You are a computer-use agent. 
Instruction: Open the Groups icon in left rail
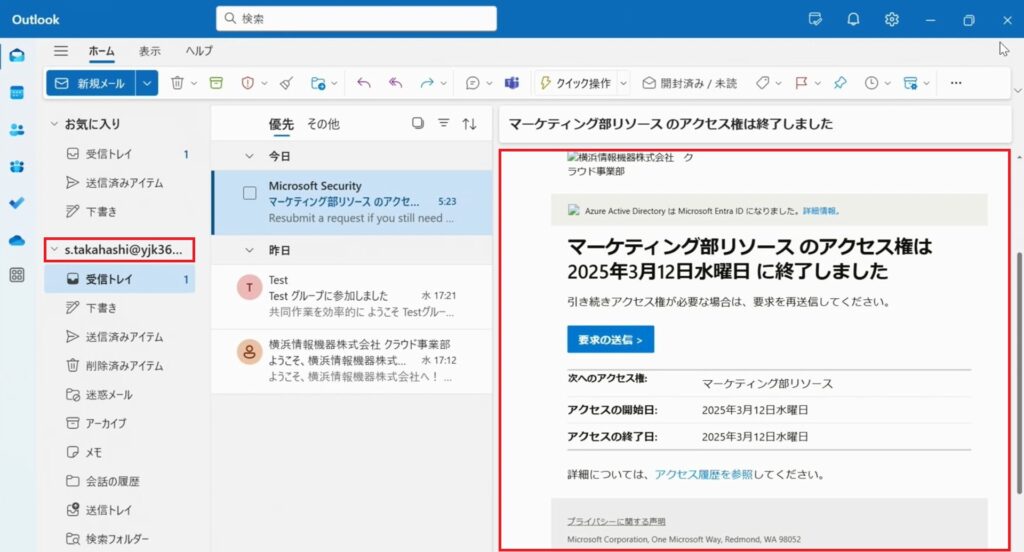click(x=17, y=167)
